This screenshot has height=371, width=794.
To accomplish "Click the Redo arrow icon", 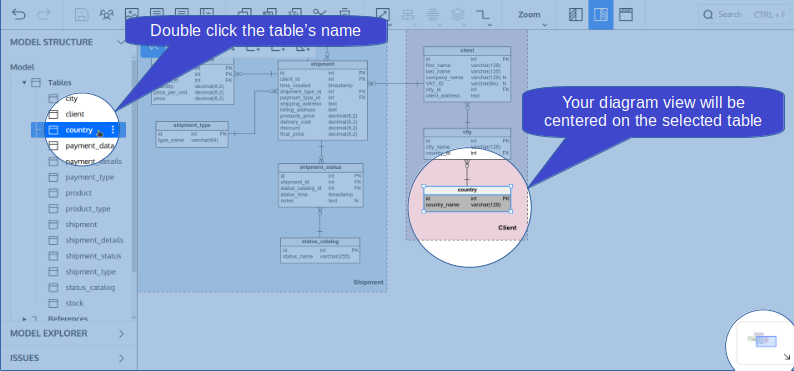I will (x=44, y=14).
